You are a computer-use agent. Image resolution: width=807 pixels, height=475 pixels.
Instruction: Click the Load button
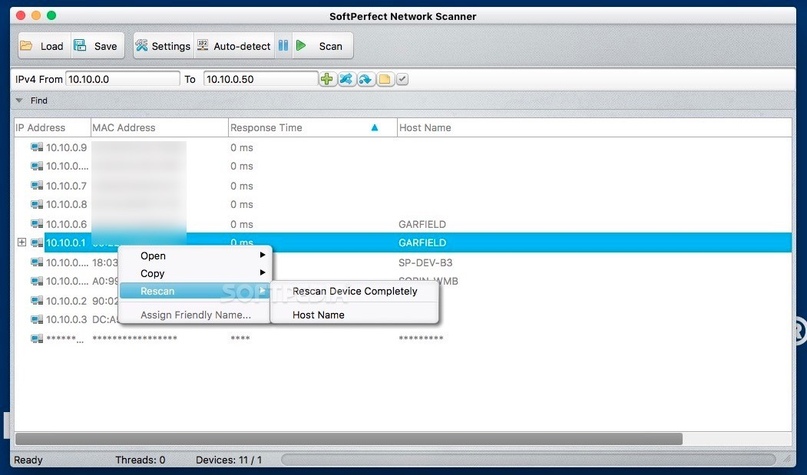pyautogui.click(x=44, y=46)
